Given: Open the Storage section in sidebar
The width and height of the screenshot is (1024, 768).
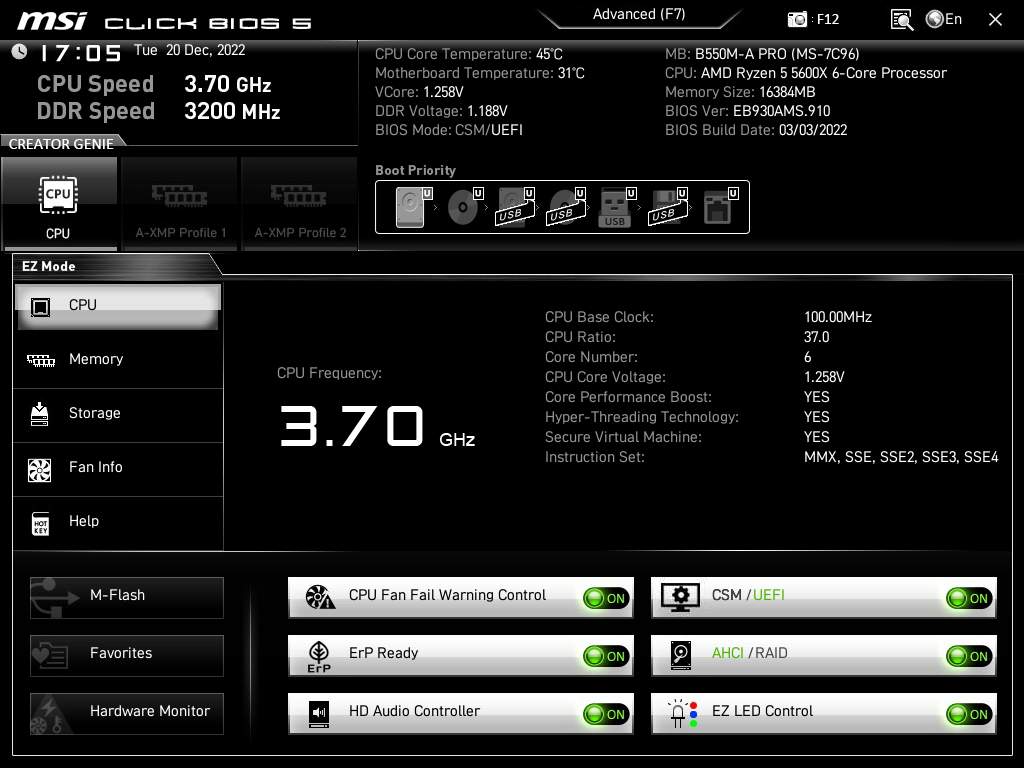Looking at the screenshot, I should coord(118,413).
